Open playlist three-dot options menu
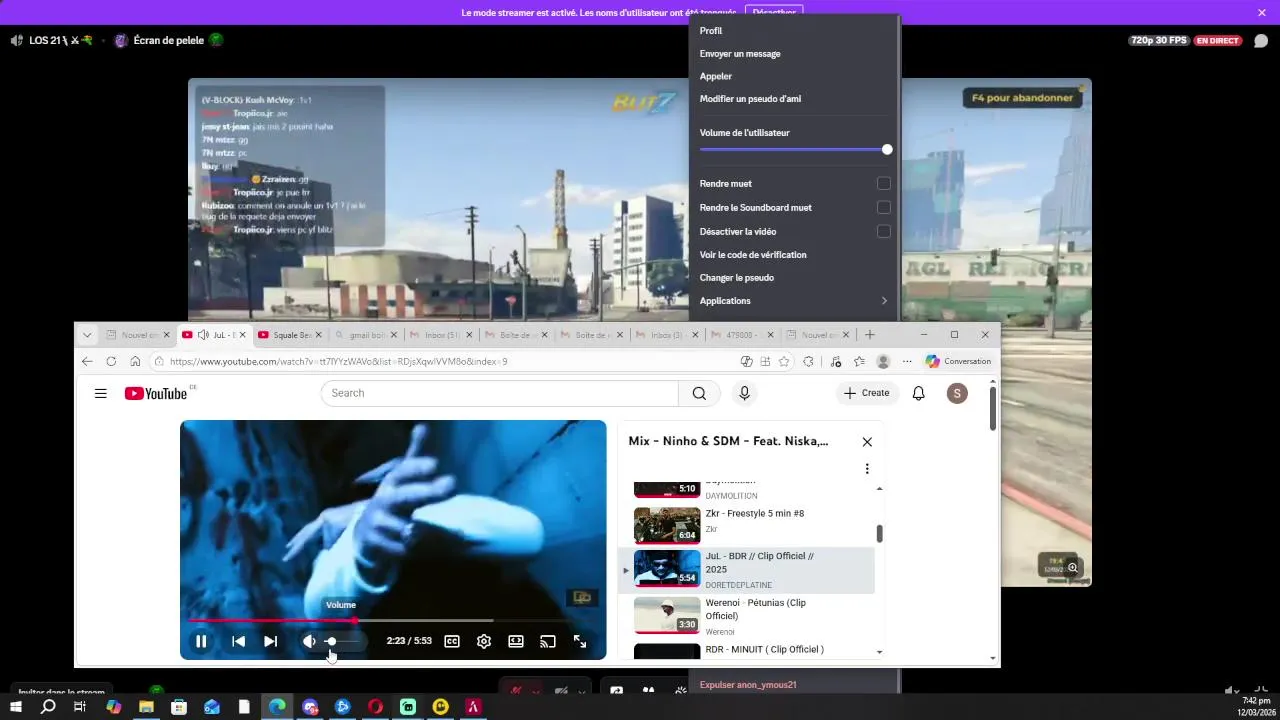 867,468
